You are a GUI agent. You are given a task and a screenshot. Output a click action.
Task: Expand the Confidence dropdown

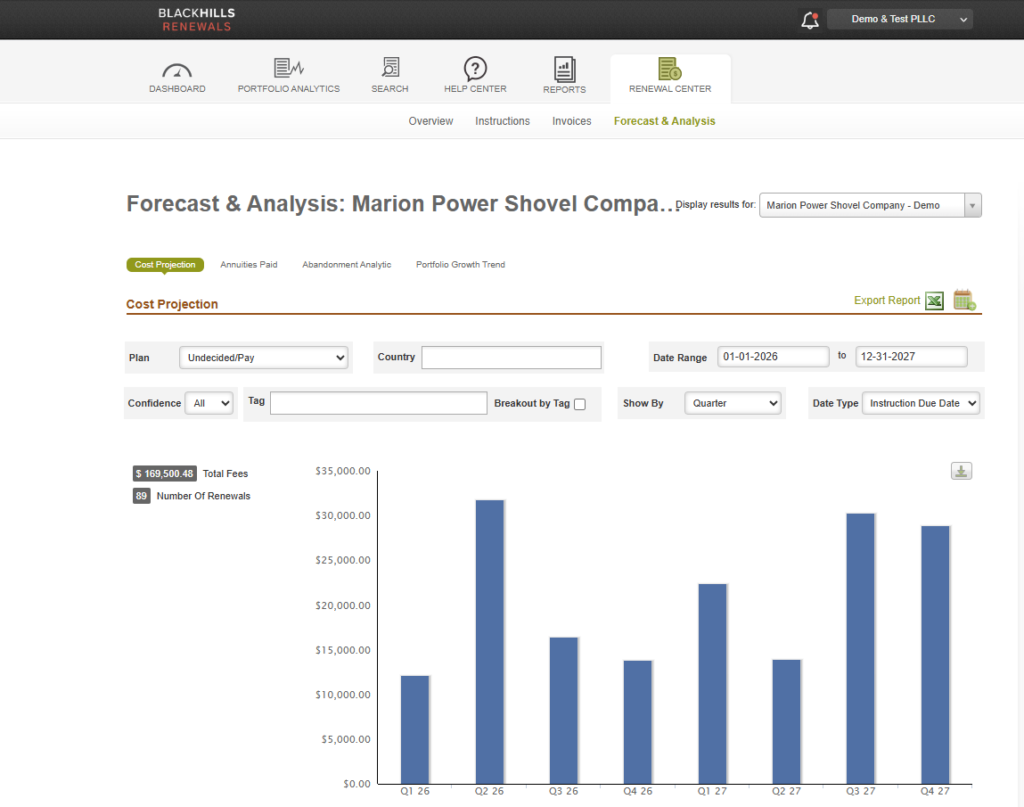(x=209, y=403)
